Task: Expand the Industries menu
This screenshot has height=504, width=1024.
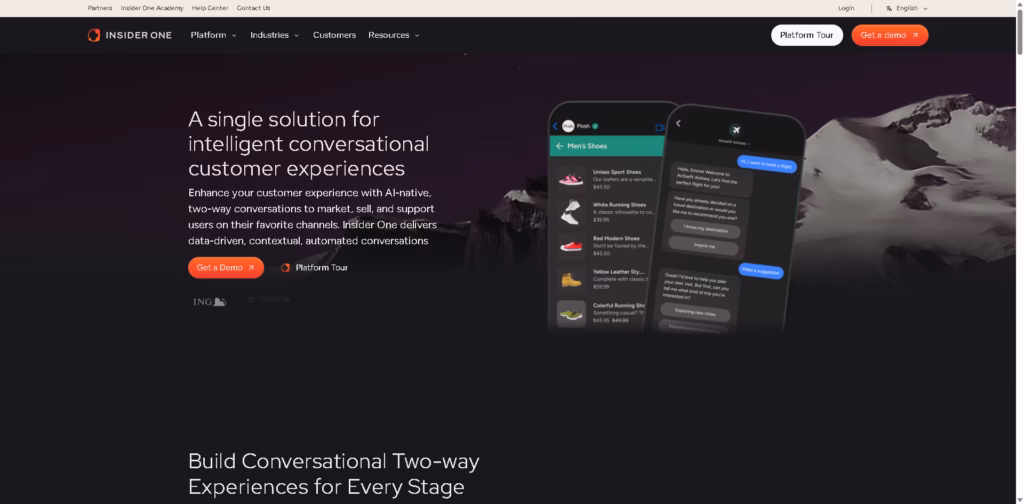Action: pos(275,35)
